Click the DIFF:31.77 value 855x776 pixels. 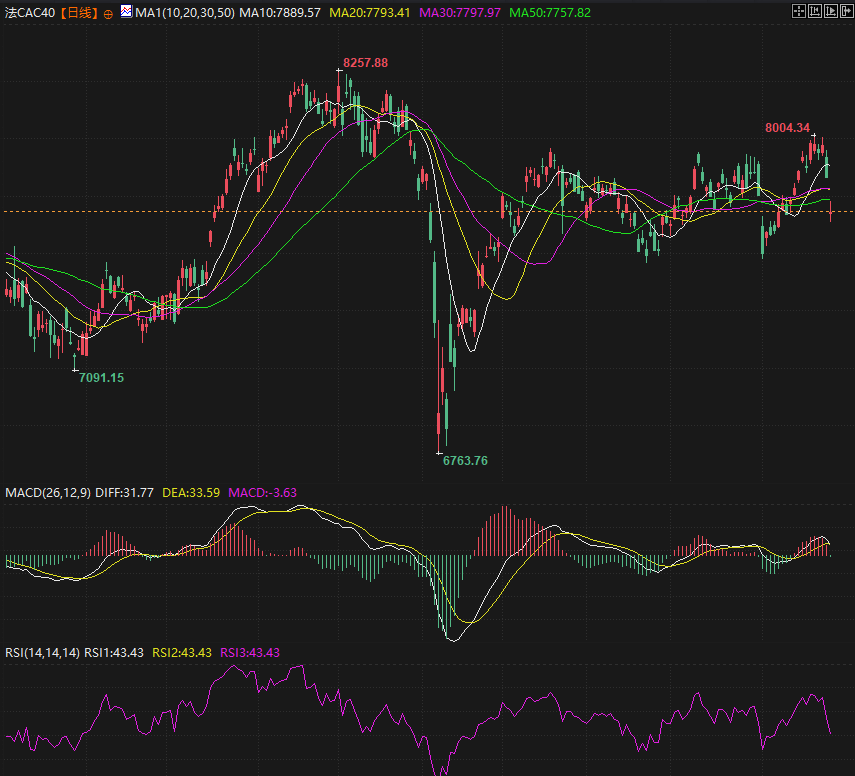pyautogui.click(x=124, y=492)
